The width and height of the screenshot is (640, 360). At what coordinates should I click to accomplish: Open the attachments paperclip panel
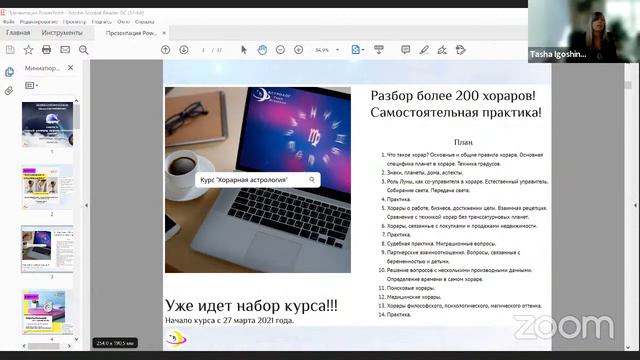[x=9, y=91]
